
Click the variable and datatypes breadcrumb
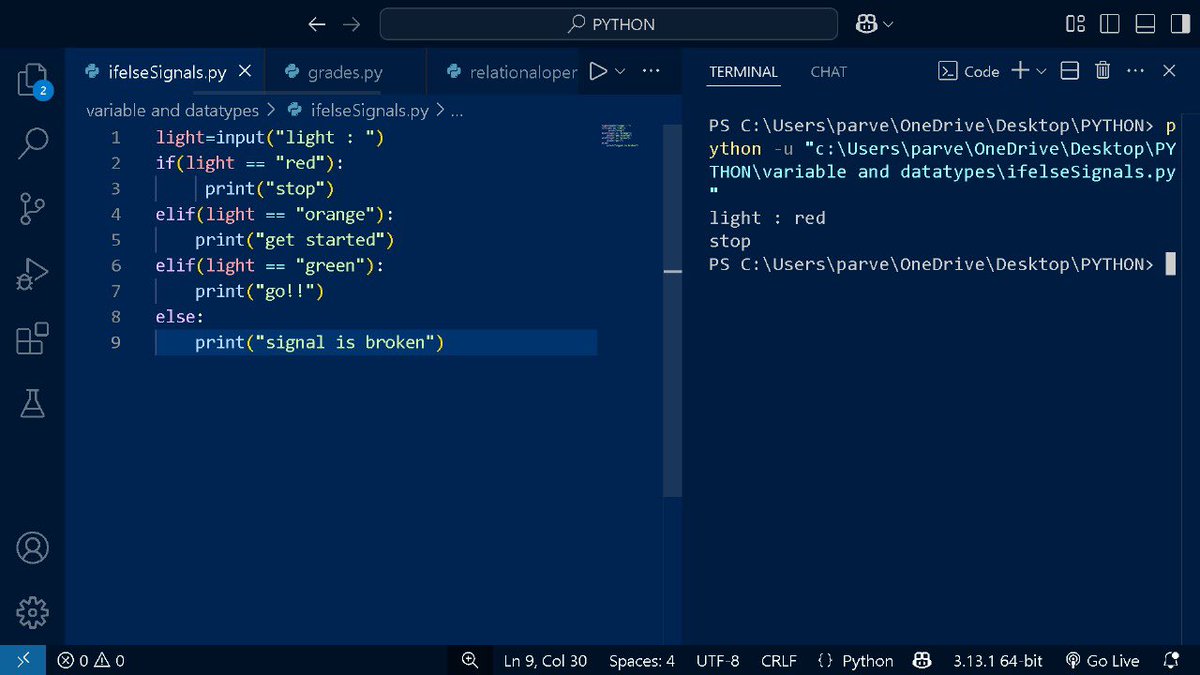[172, 110]
